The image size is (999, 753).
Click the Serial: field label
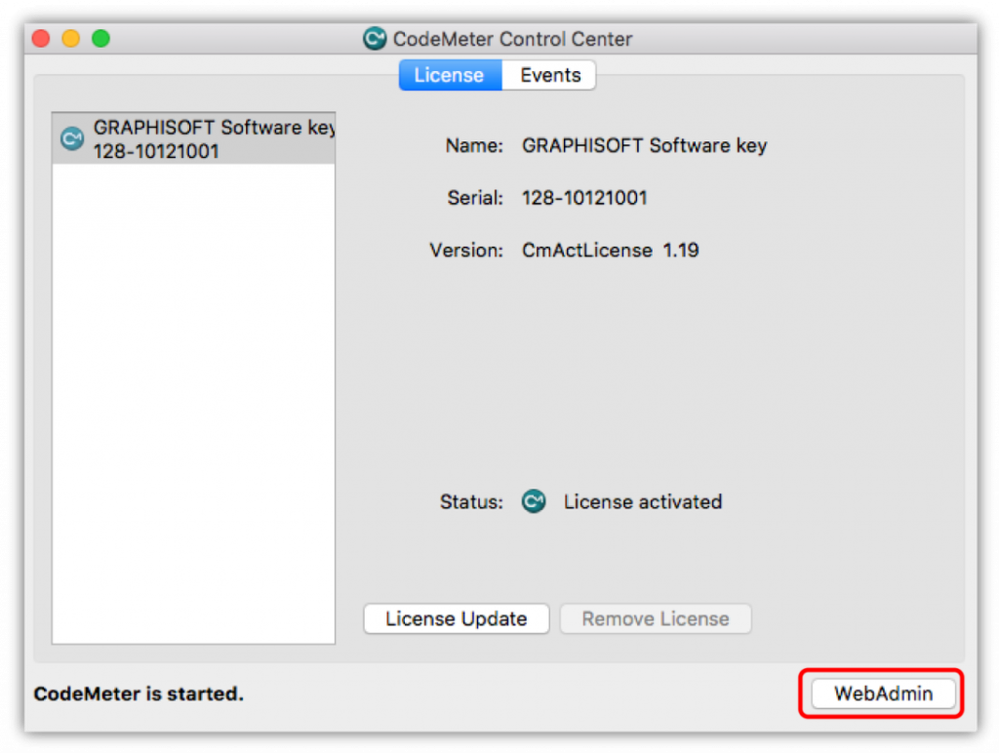tap(475, 197)
